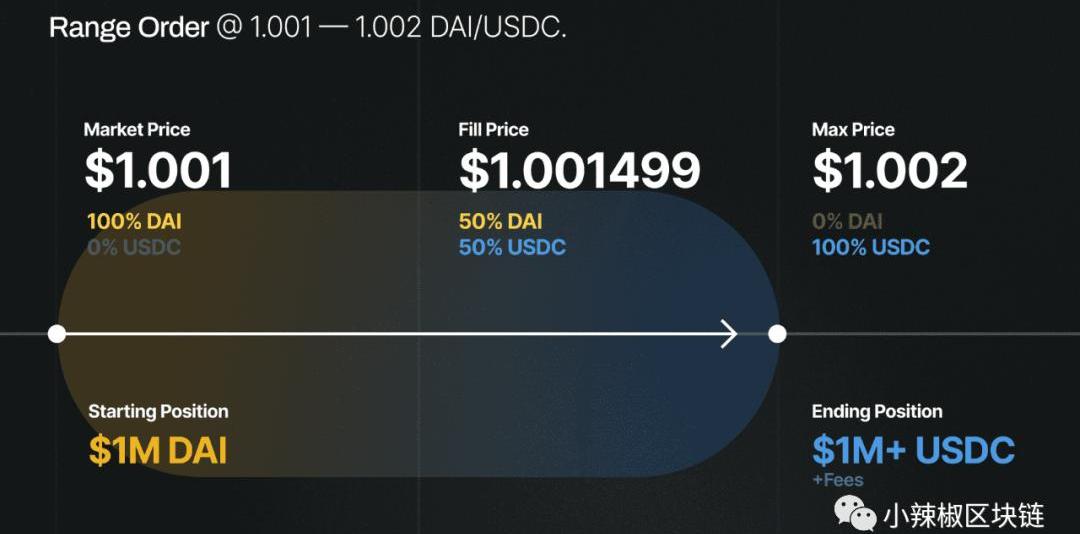Click the blue 50% USDC text
The height and width of the screenshot is (534, 1080).
click(512, 247)
